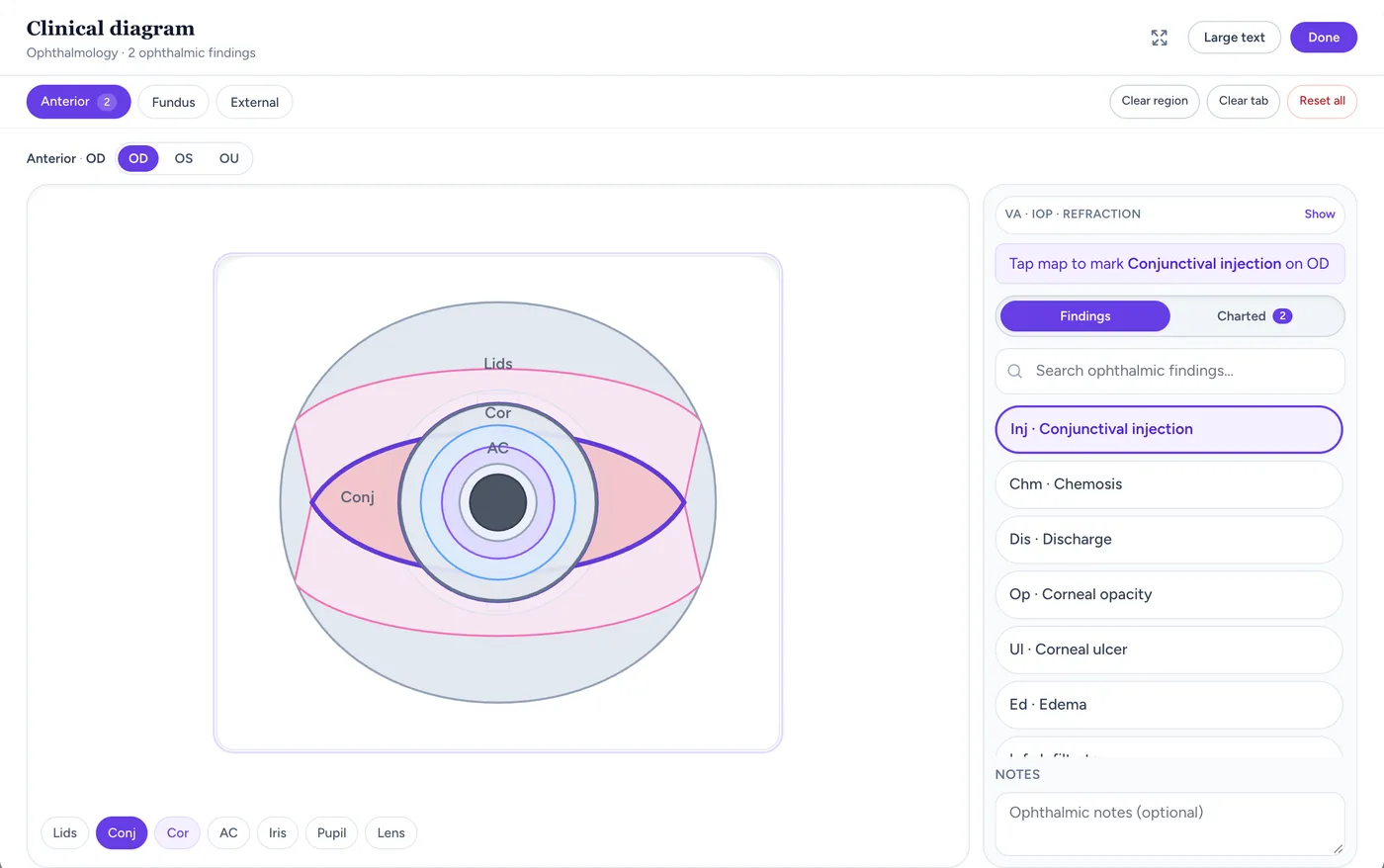
Task: Tap the Conj area on eye diagram
Action: tap(357, 497)
